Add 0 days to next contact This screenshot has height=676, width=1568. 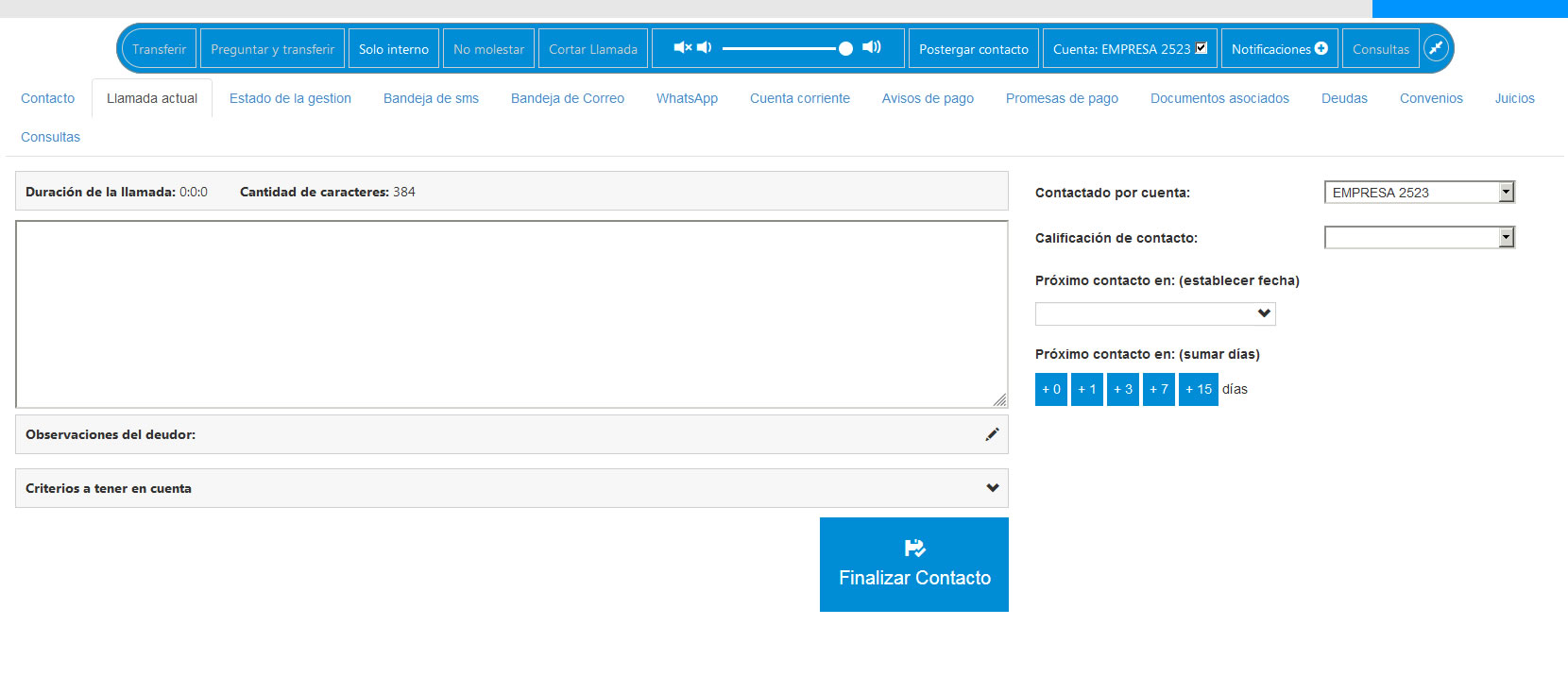click(1051, 389)
